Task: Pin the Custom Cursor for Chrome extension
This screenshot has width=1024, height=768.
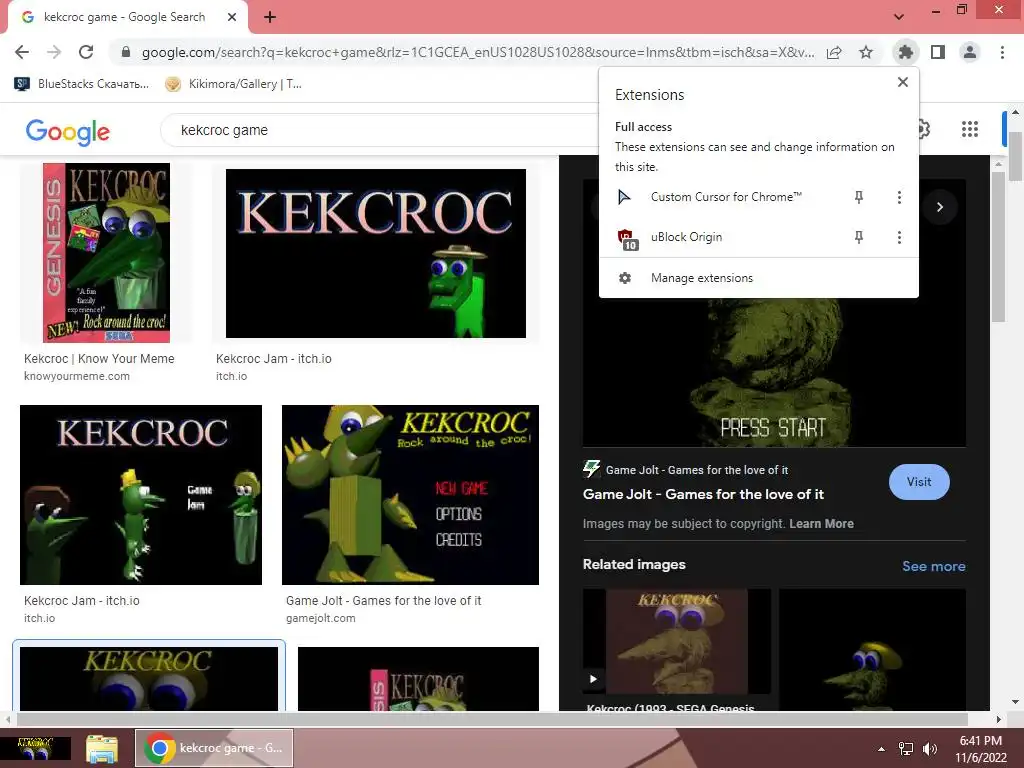Action: tap(859, 197)
